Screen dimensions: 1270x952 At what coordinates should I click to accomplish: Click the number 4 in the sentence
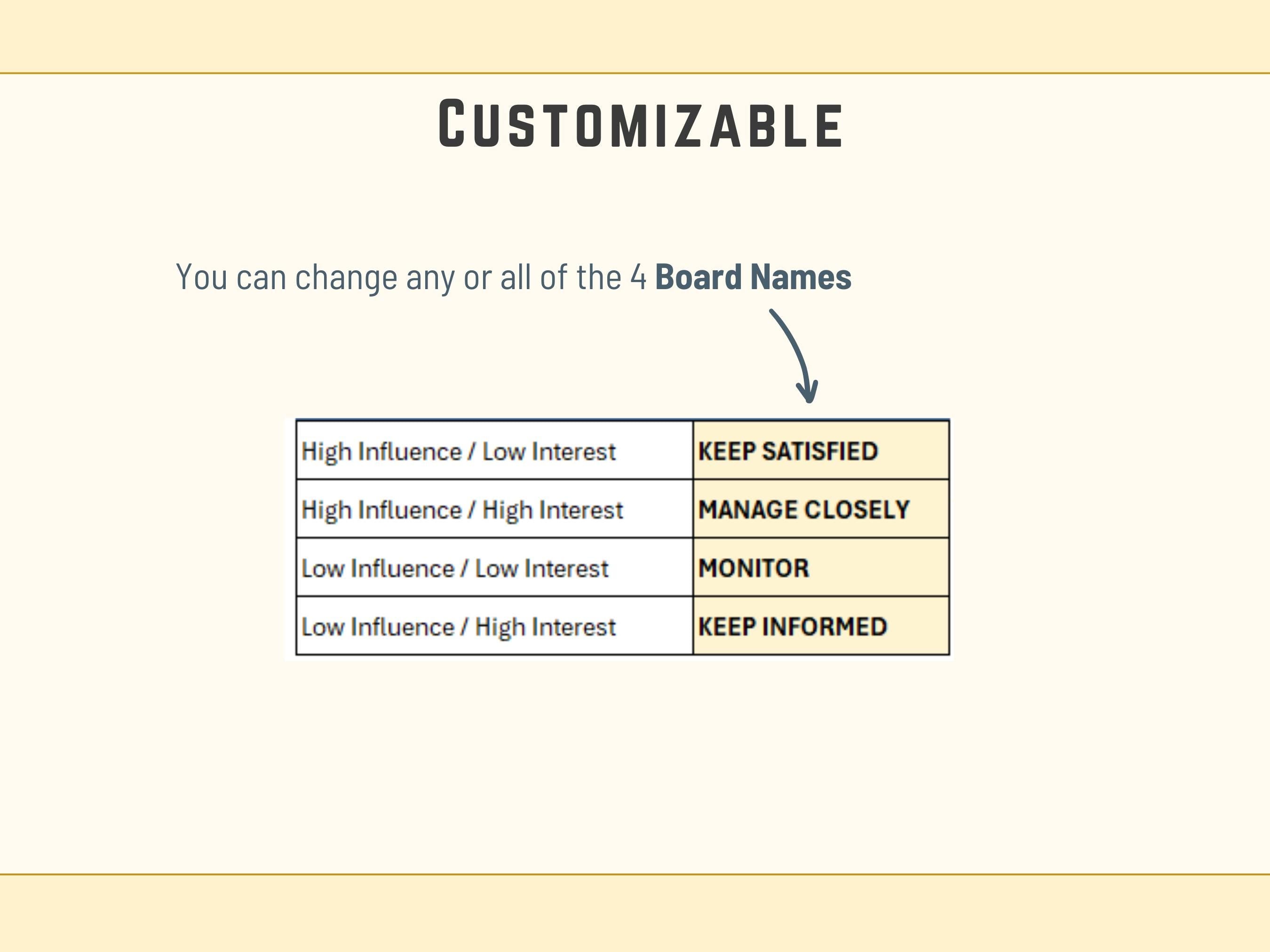click(x=638, y=277)
